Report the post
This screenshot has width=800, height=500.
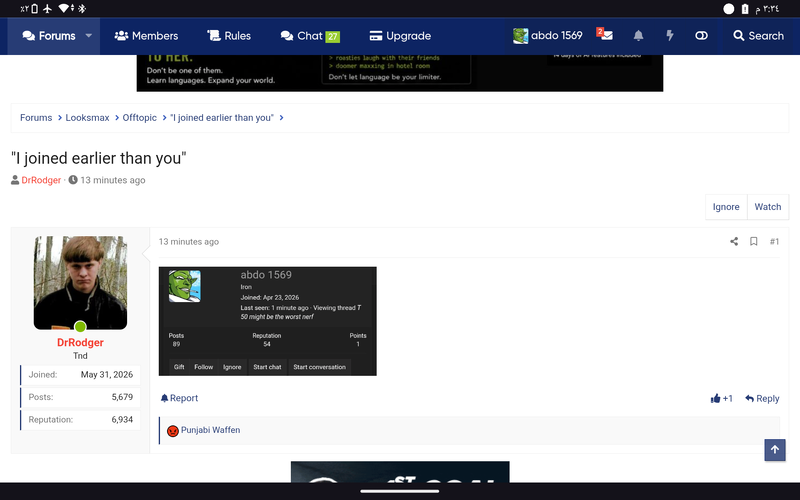[179, 398]
